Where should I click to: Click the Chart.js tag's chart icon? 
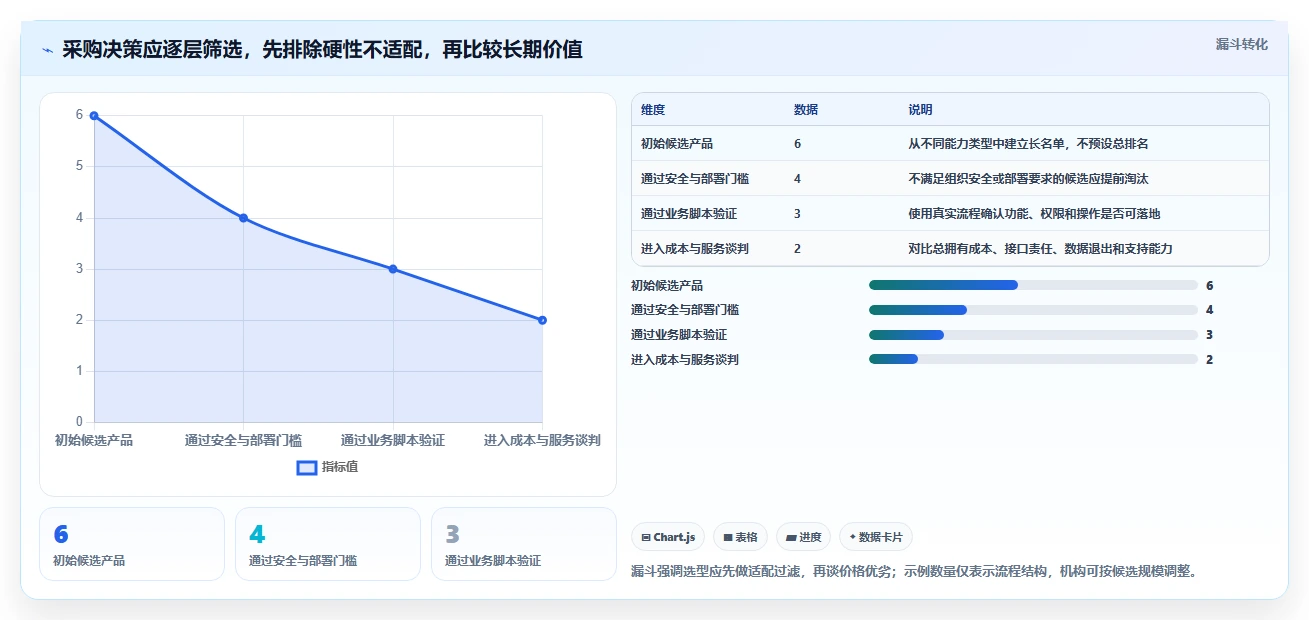point(646,538)
